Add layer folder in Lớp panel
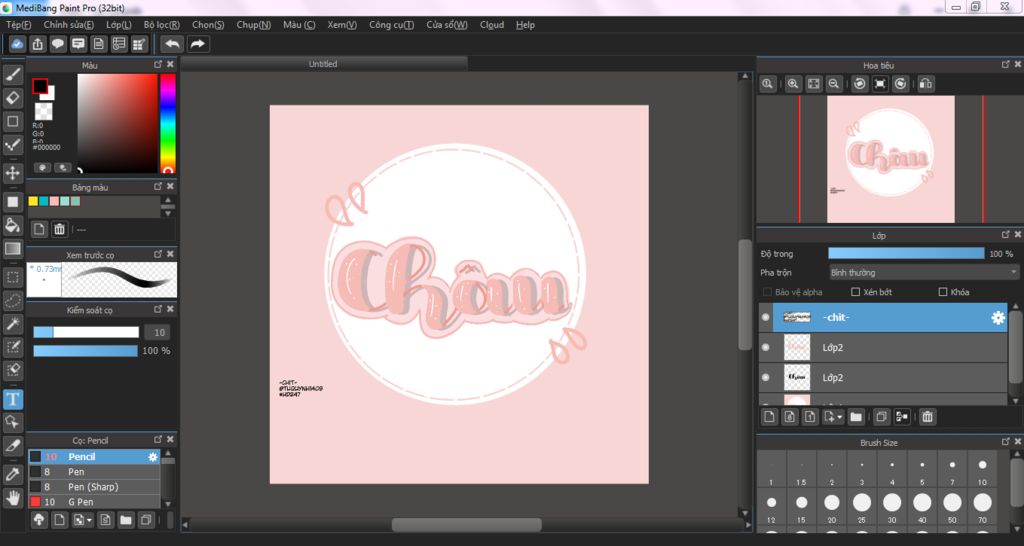The width and height of the screenshot is (1024, 546). pos(856,417)
